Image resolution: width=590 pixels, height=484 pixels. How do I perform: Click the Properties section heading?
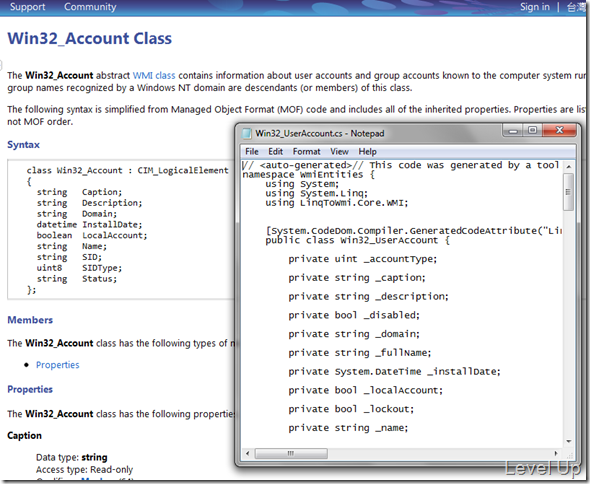click(x=30, y=389)
